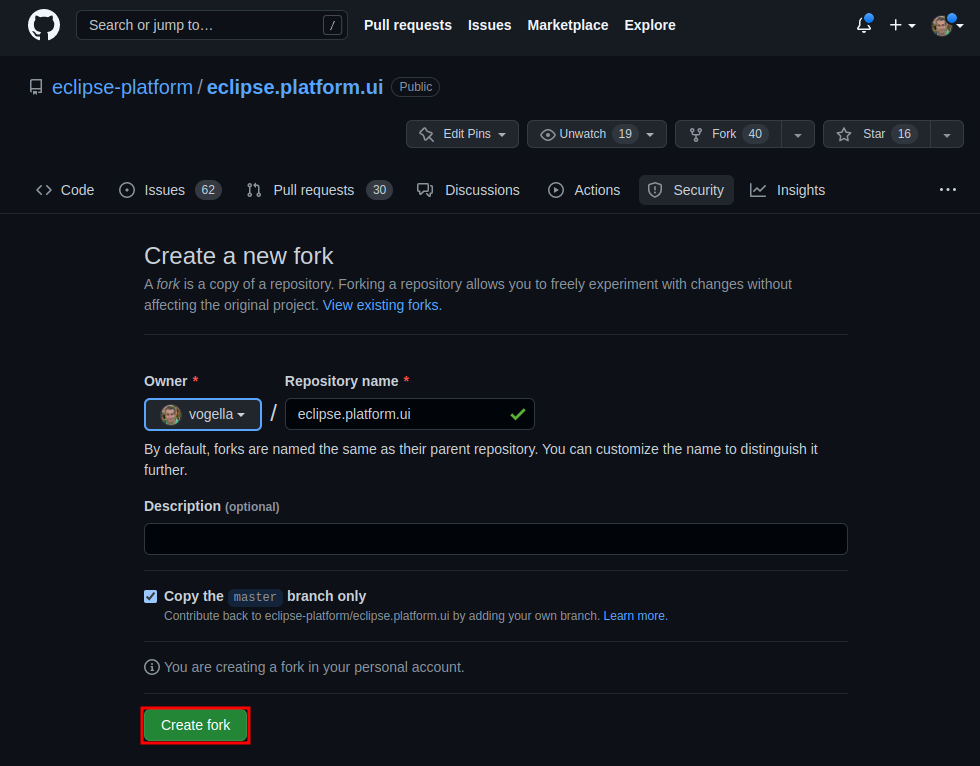Viewport: 980px width, 766px height.
Task: Click the green checkmark in repository name
Action: pyautogui.click(x=518, y=414)
